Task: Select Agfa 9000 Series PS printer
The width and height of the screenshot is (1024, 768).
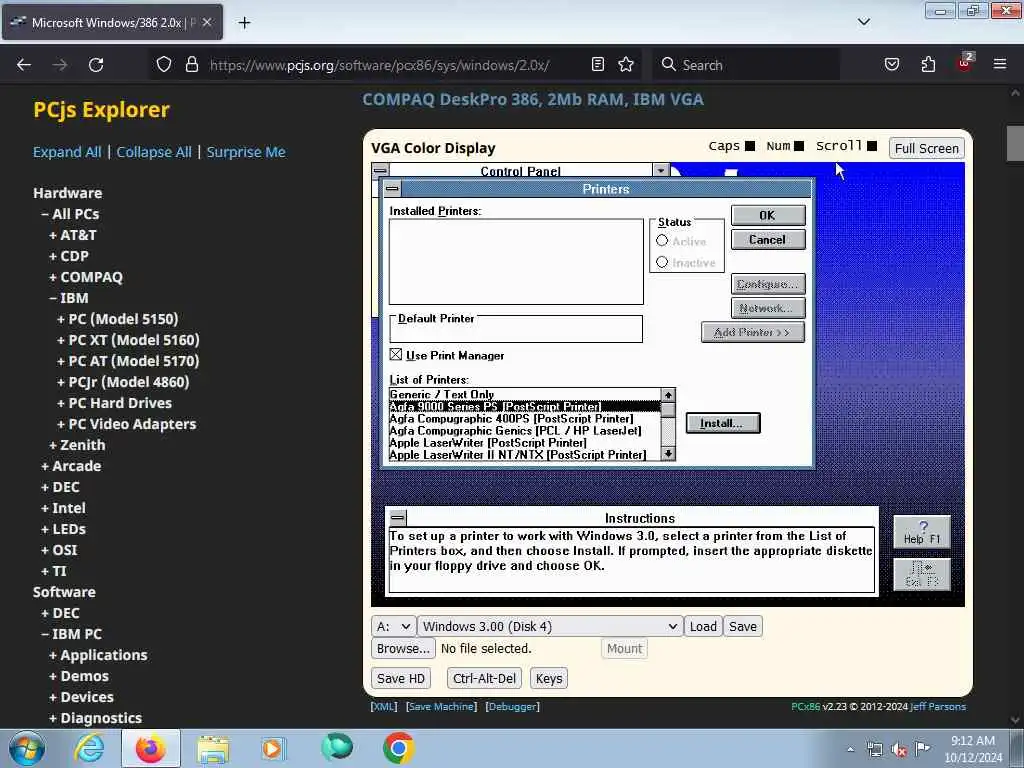Action: 525,406
